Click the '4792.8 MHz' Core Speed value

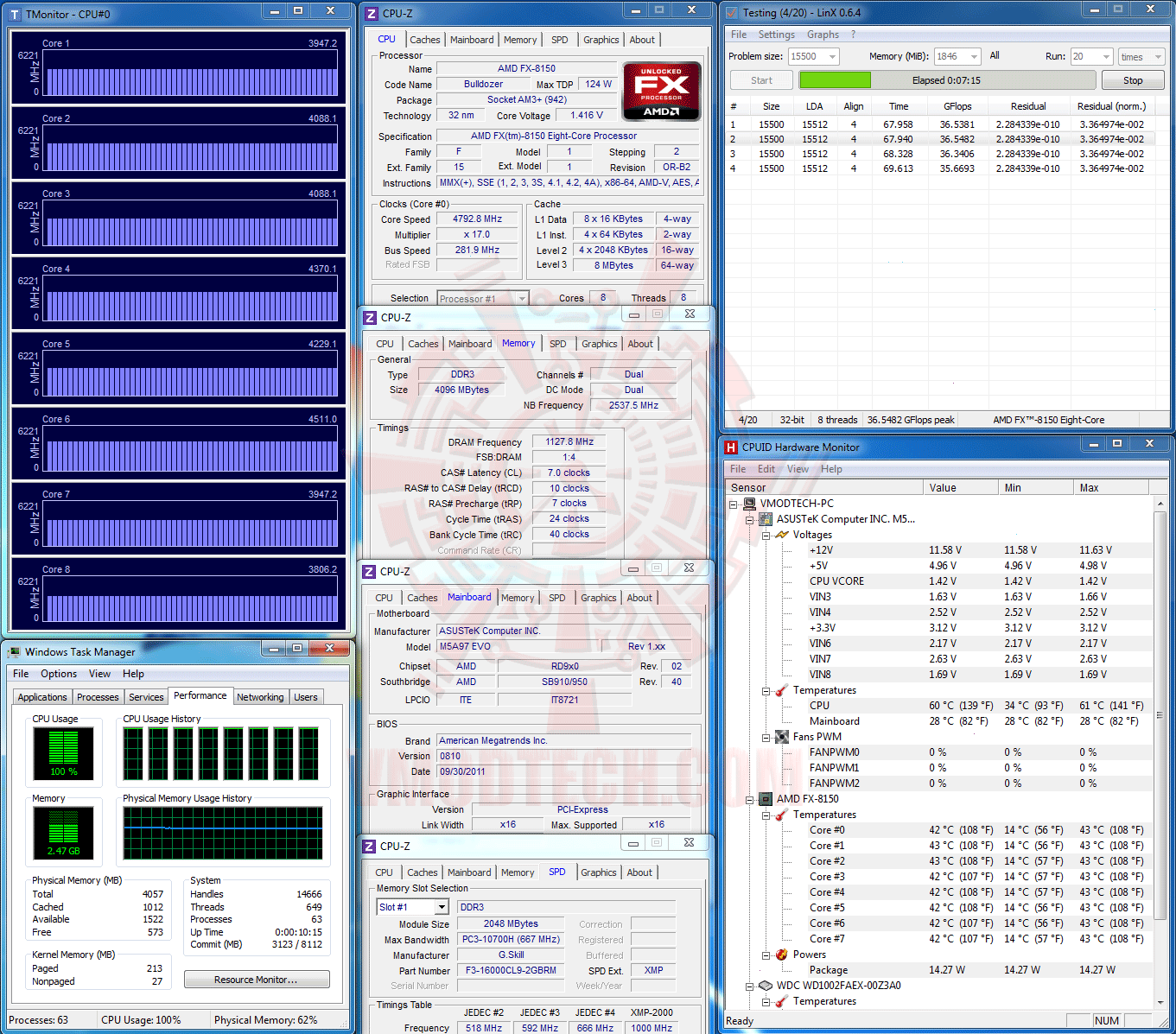tap(477, 219)
